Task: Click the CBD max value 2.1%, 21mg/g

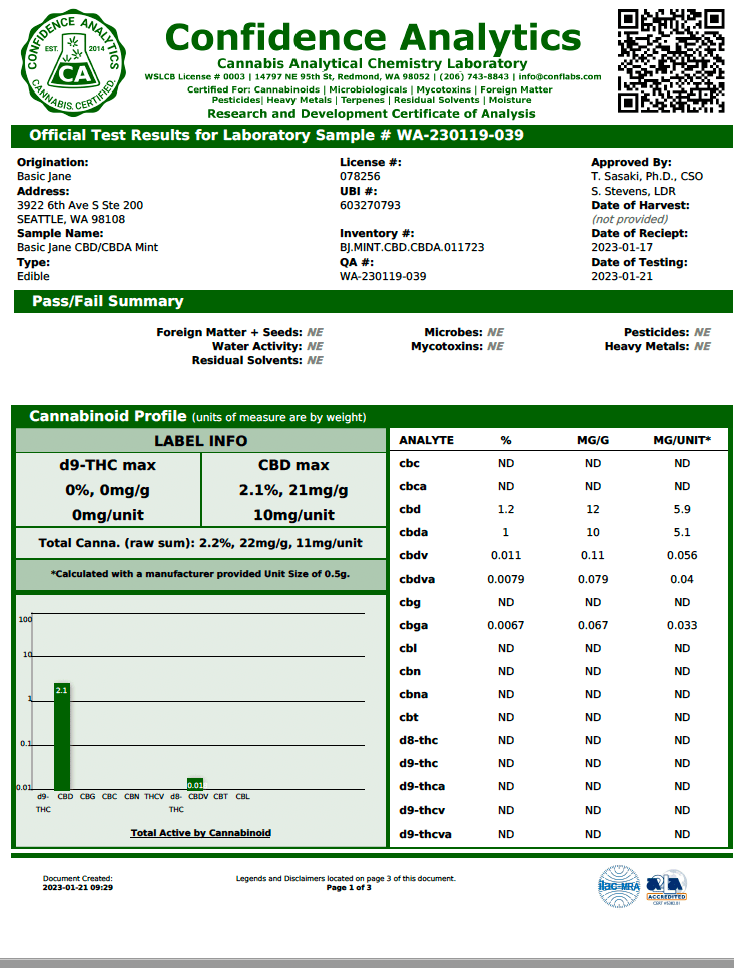Action: [x=293, y=490]
